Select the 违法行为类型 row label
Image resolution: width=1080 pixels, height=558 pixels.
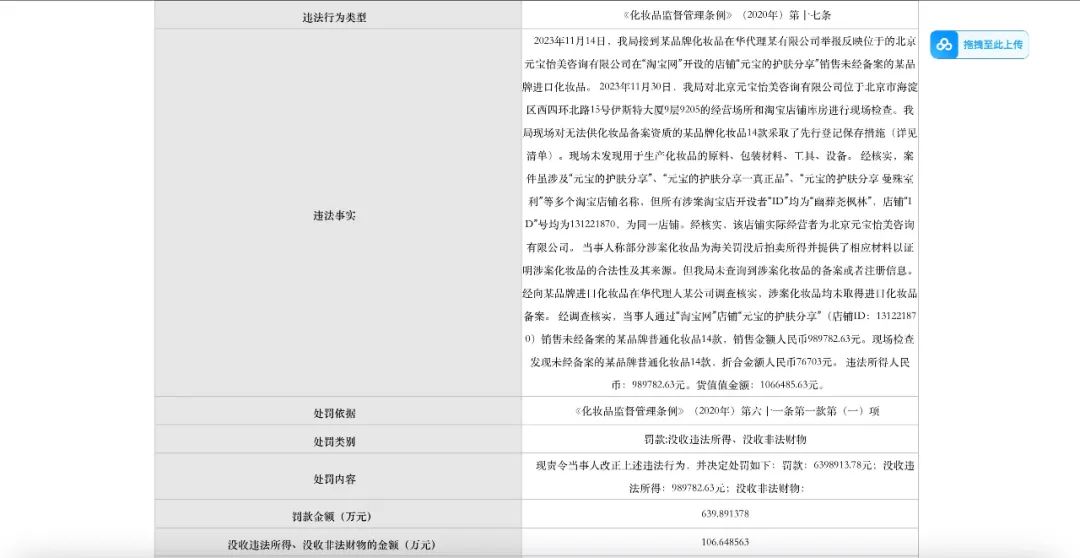coord(334,18)
